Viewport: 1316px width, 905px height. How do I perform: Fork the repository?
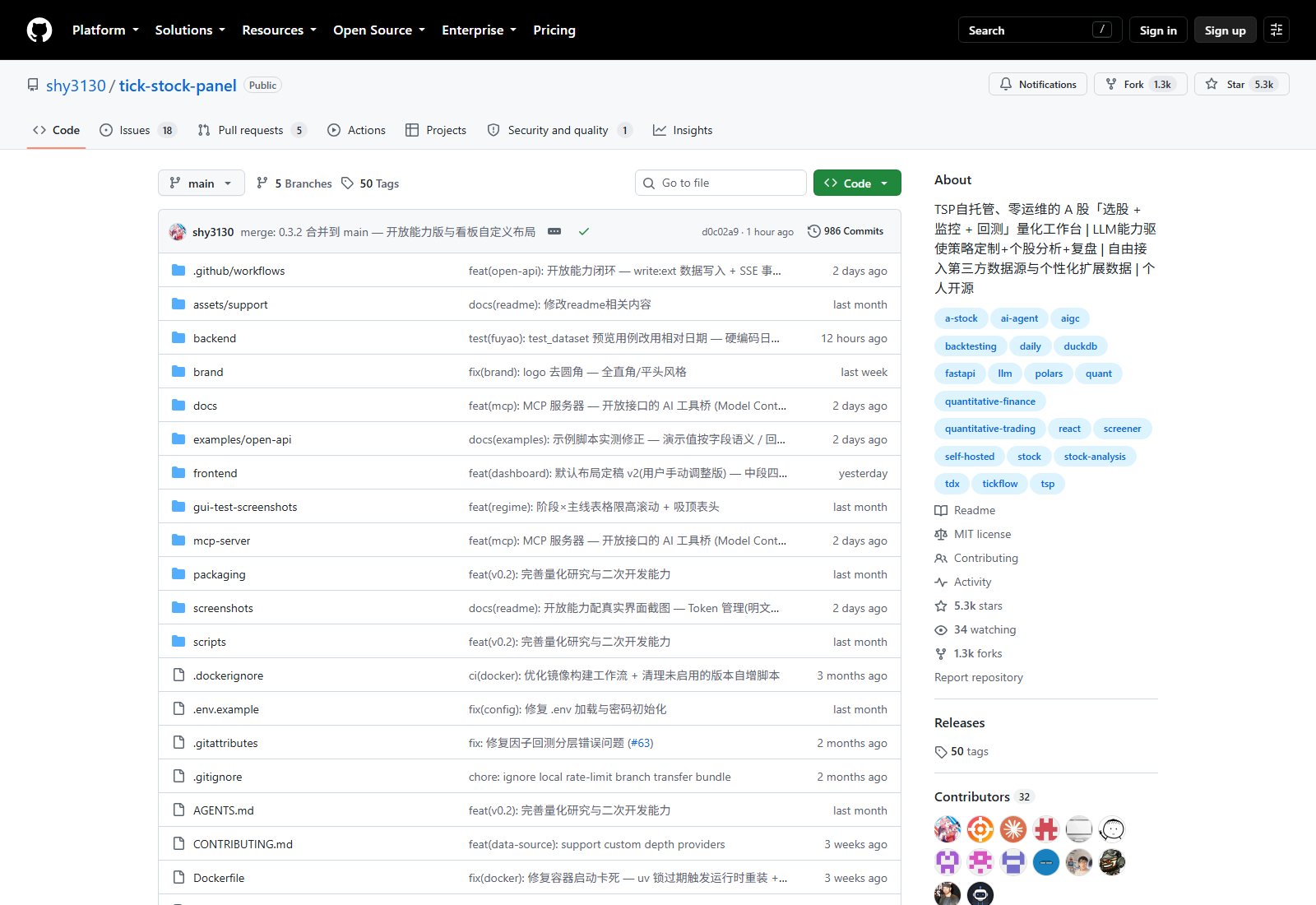coord(1140,84)
